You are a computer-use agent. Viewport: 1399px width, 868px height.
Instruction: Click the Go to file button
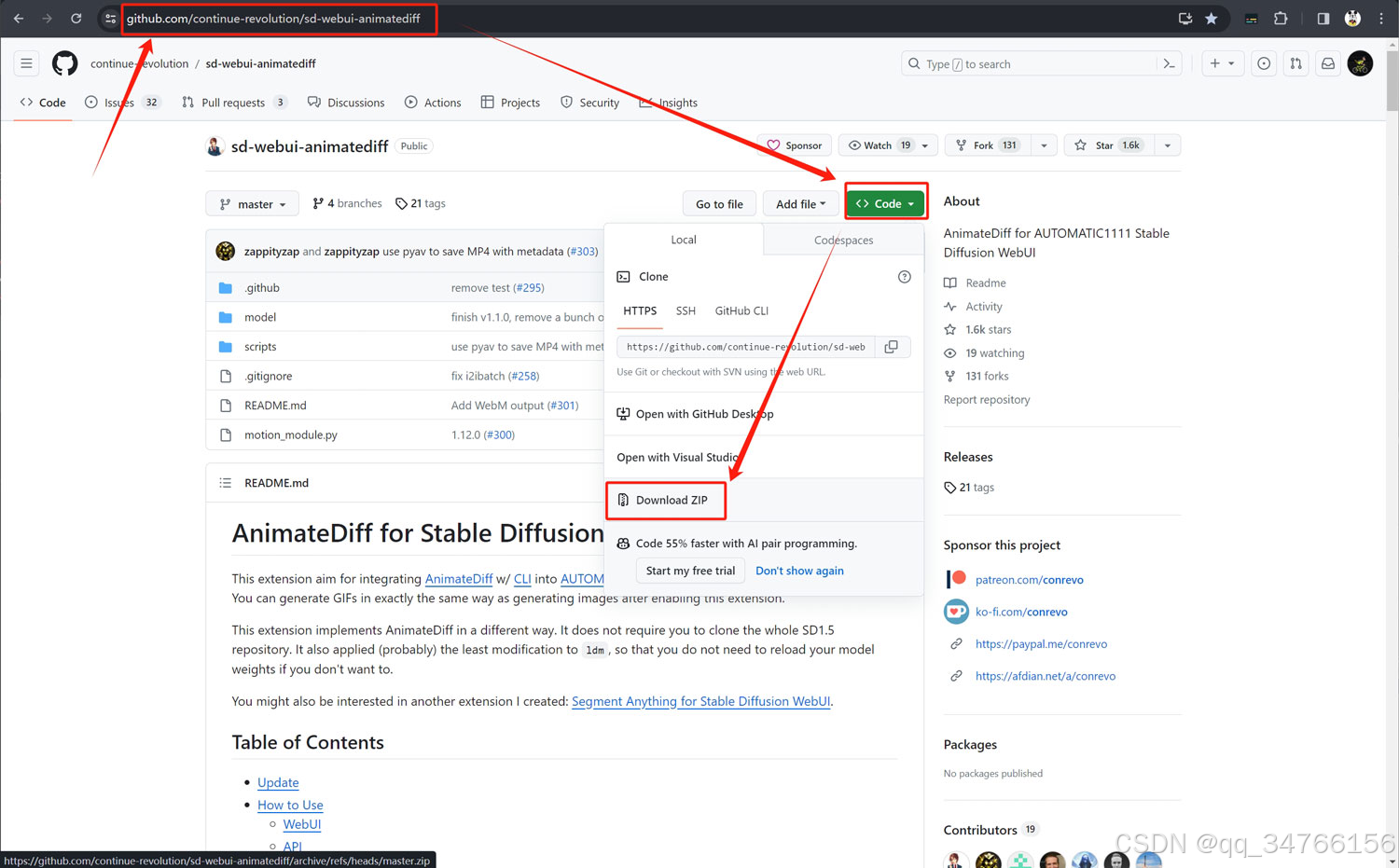pos(719,204)
